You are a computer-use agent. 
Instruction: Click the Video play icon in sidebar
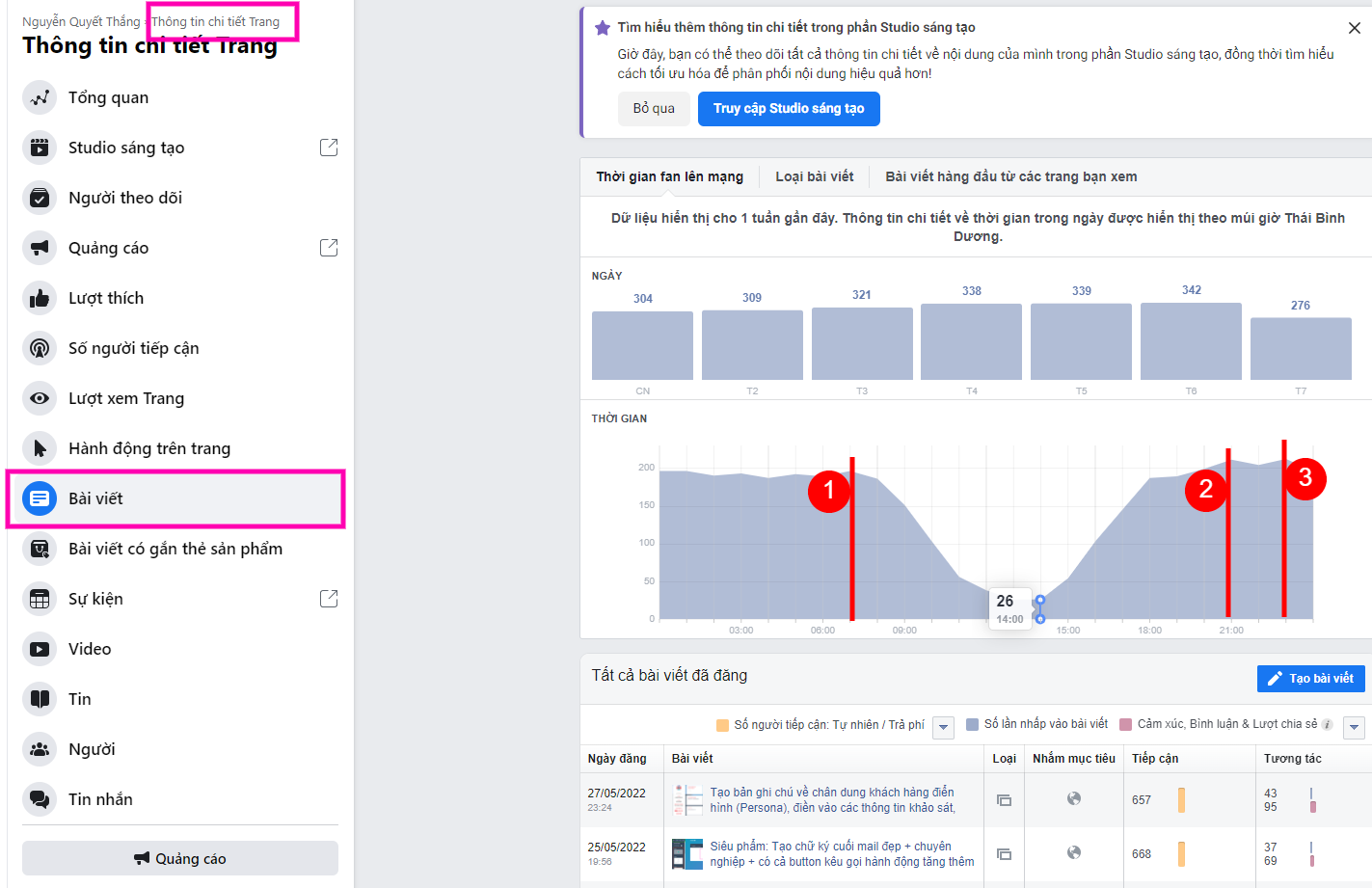click(40, 649)
